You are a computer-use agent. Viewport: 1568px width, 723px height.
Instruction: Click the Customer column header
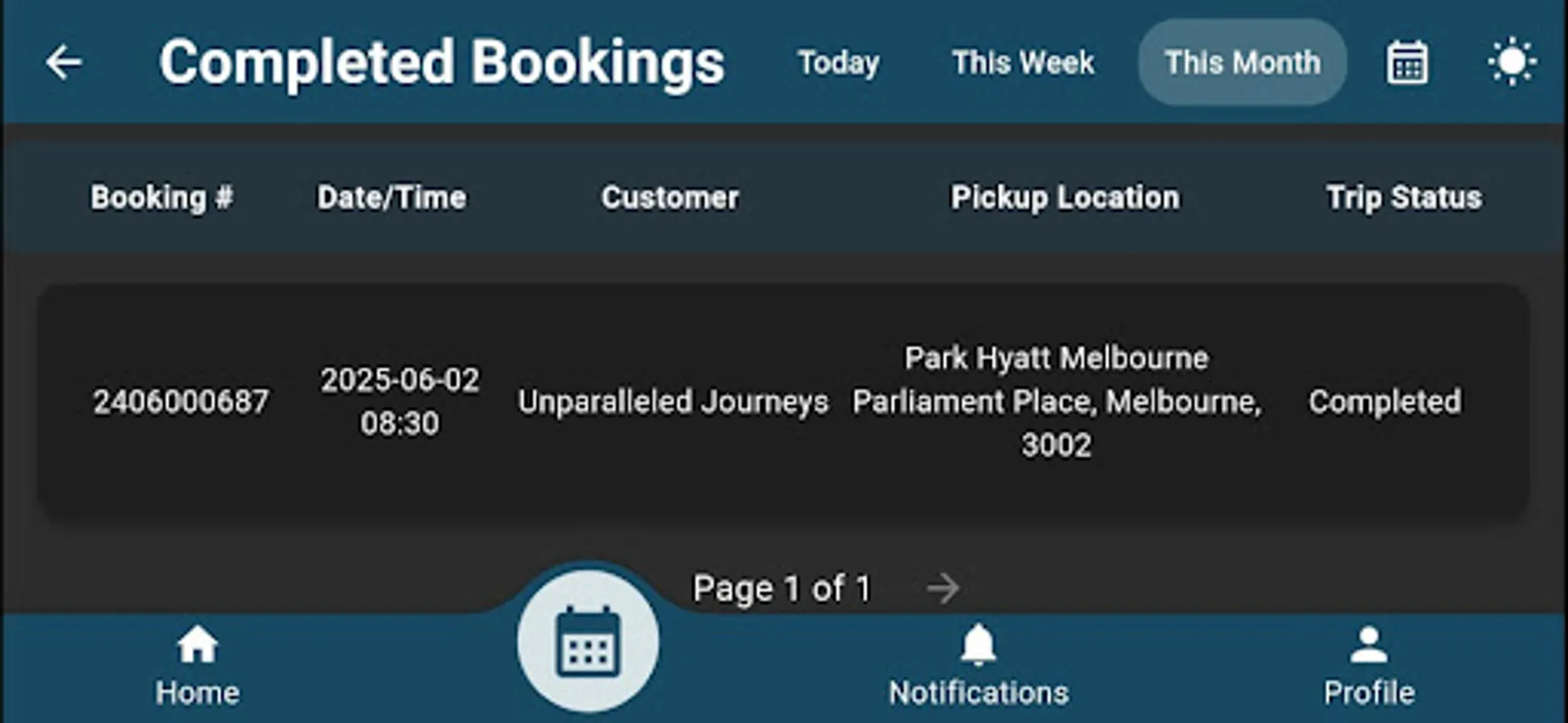click(x=670, y=198)
